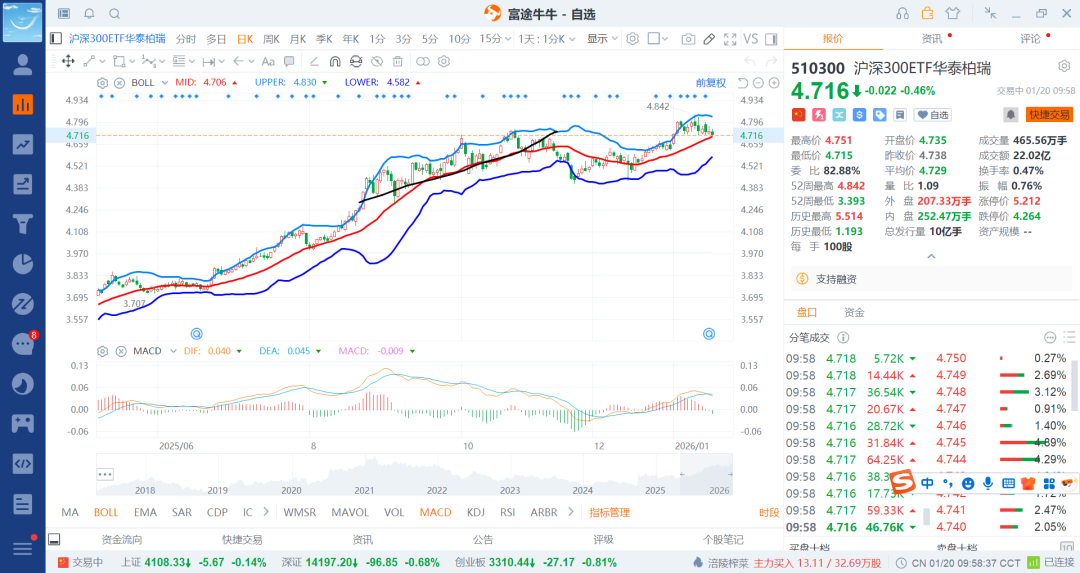
Task: Select the pencil drawing tool
Action: (709, 39)
